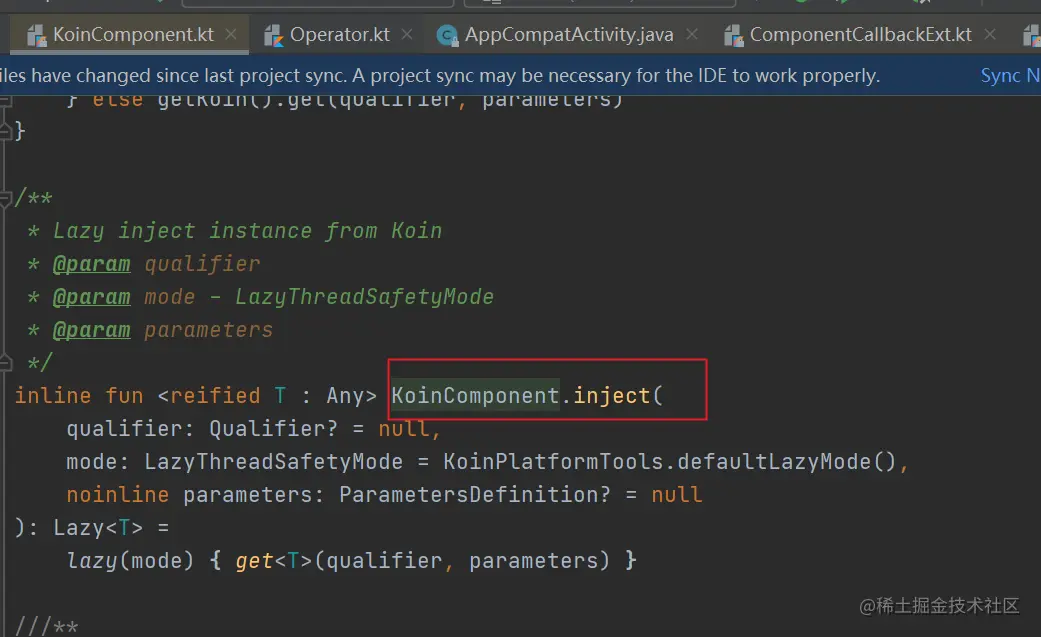The width and height of the screenshot is (1041, 637).
Task: Click the inject function name
Action: click(x=611, y=396)
